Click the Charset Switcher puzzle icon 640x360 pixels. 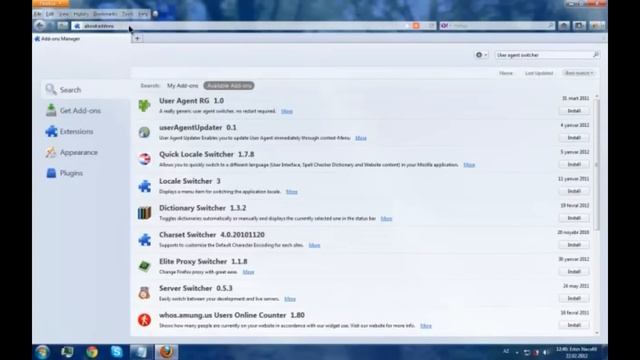(144, 239)
